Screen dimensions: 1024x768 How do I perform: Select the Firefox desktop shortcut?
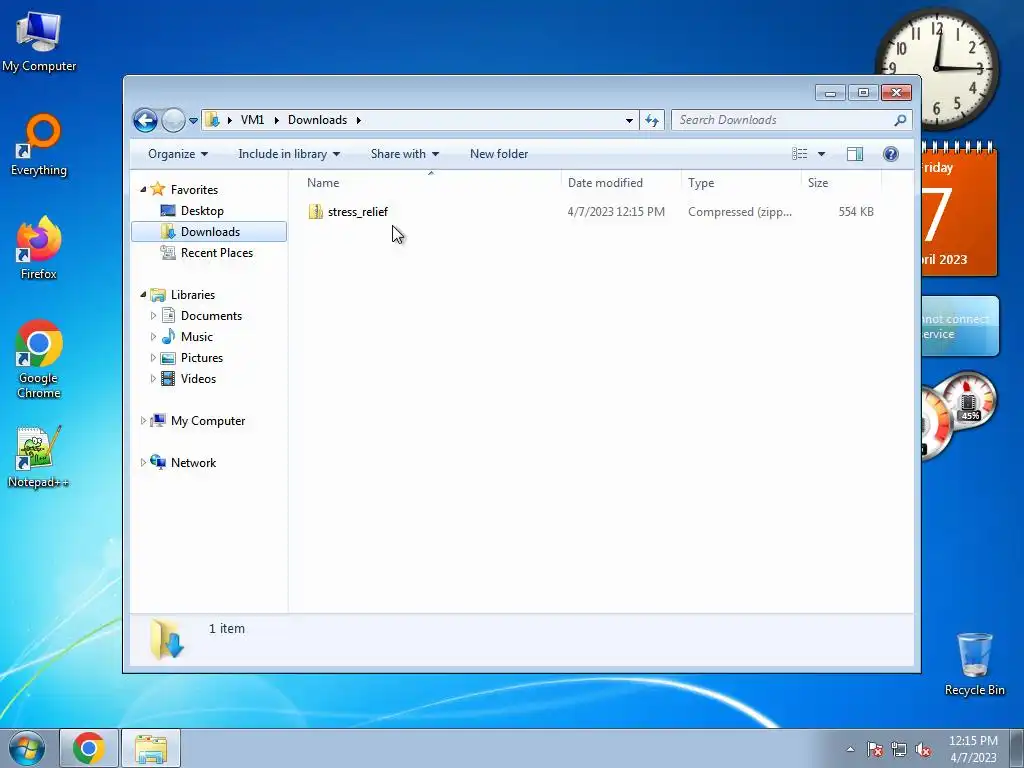[39, 249]
